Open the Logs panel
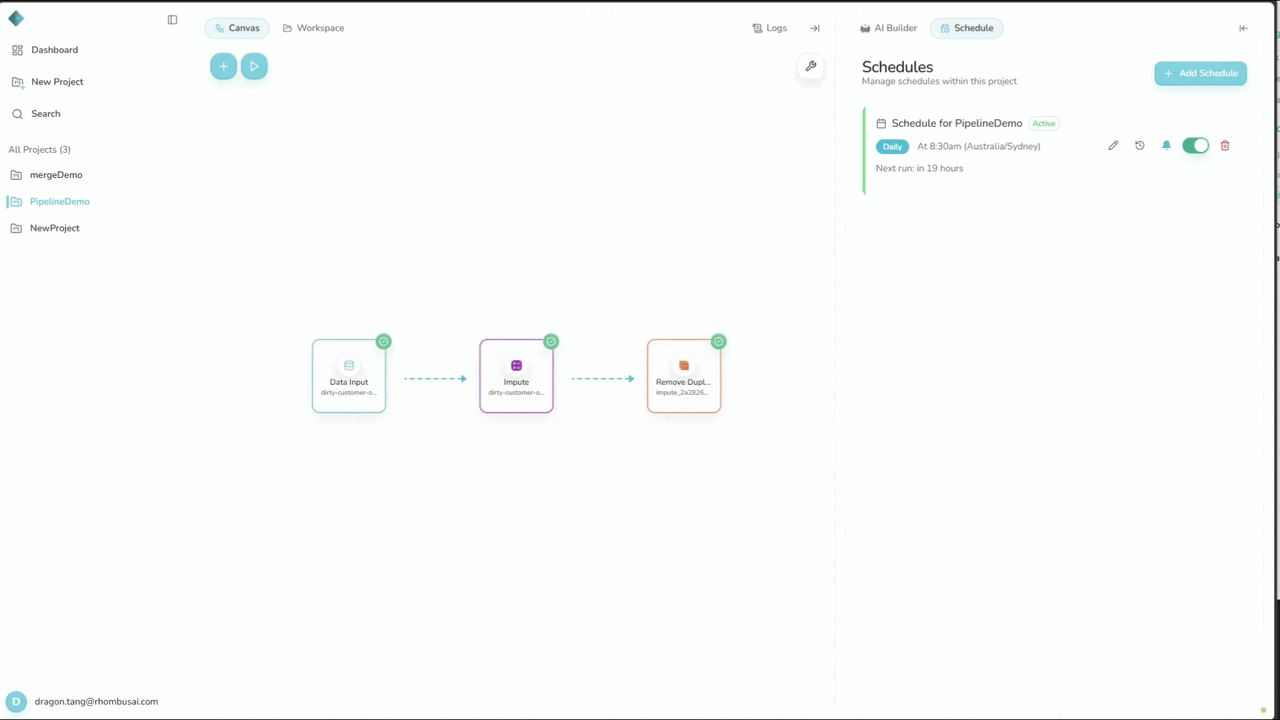This screenshot has width=1280, height=720. click(769, 28)
